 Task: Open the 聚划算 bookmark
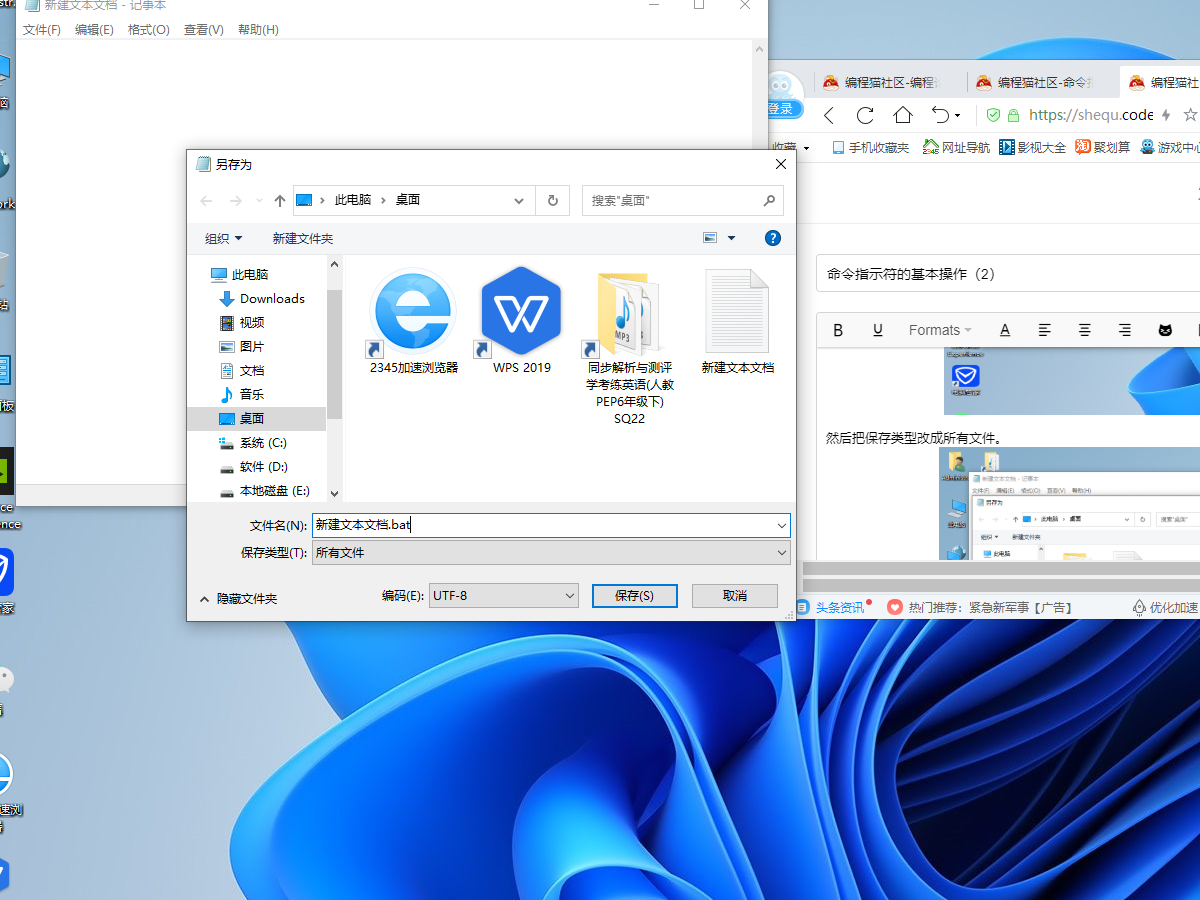[1103, 147]
